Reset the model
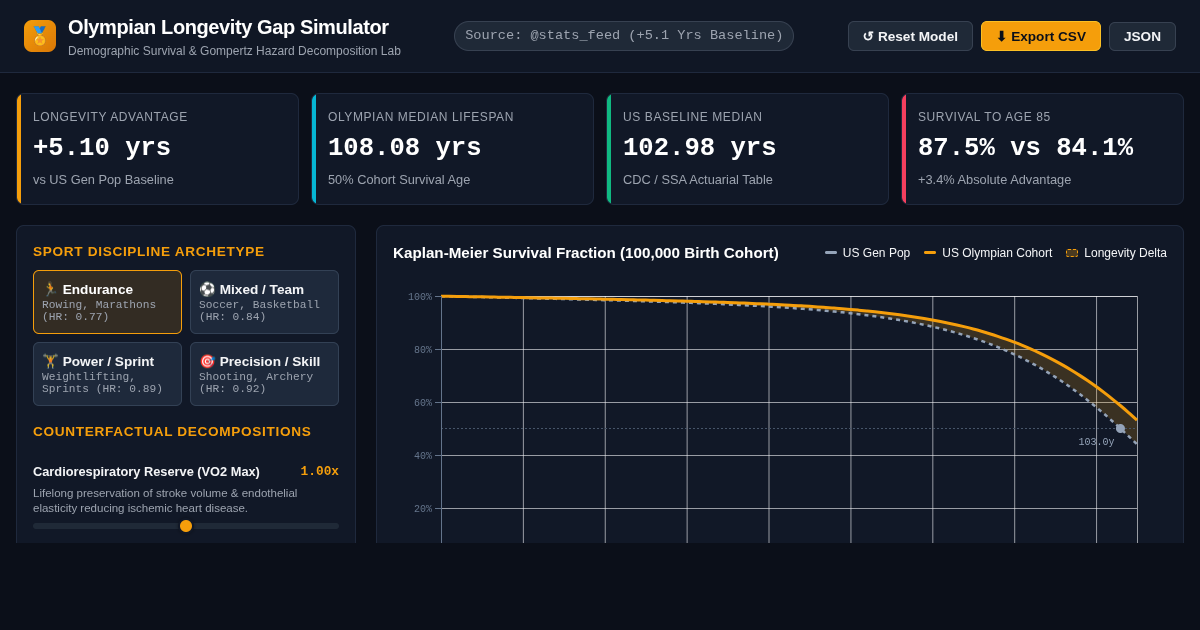This screenshot has width=1200, height=630. [910, 36]
